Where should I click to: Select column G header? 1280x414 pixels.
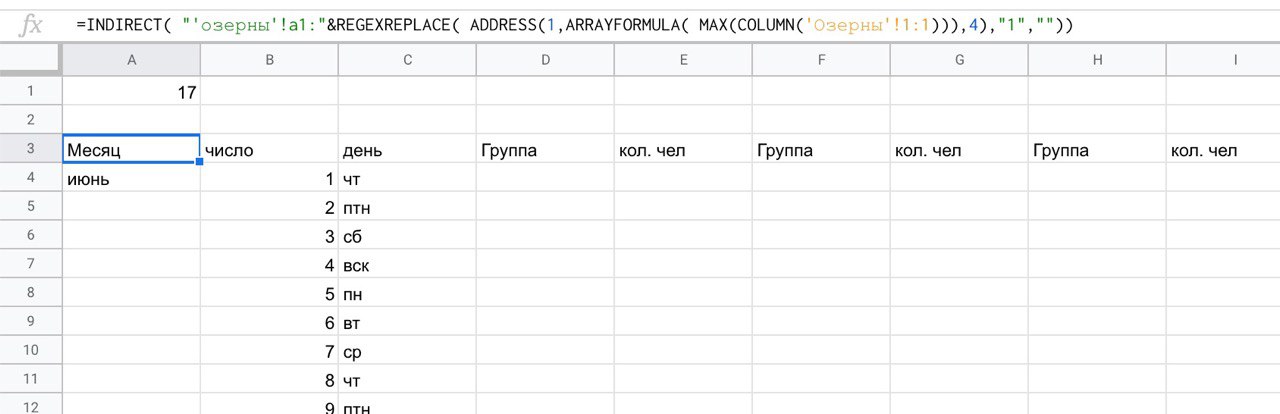pyautogui.click(x=959, y=60)
